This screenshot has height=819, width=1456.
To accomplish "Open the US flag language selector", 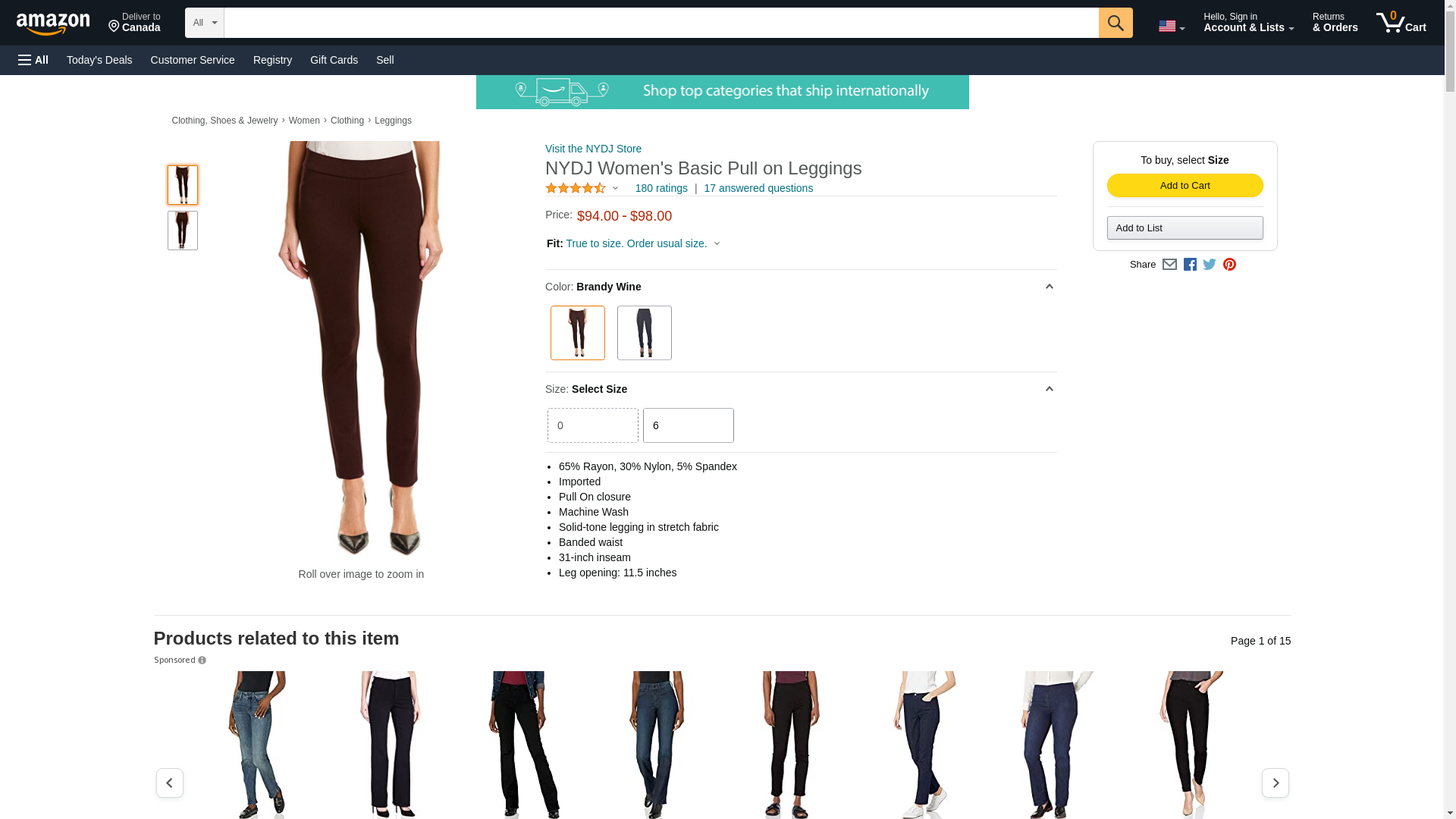I will [x=1172, y=26].
